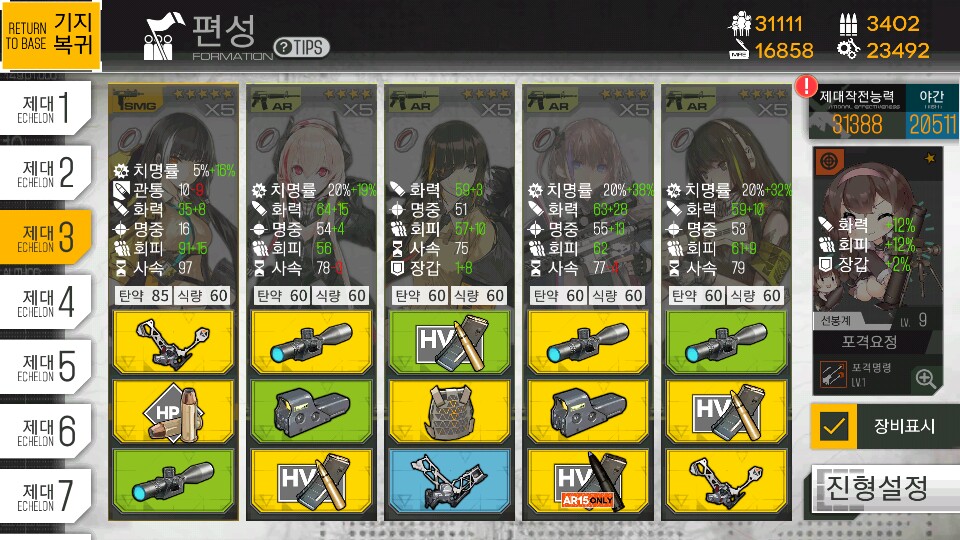Select the blue exoskeleton equipment slot
Viewport: 960px width, 540px height.
449,481
